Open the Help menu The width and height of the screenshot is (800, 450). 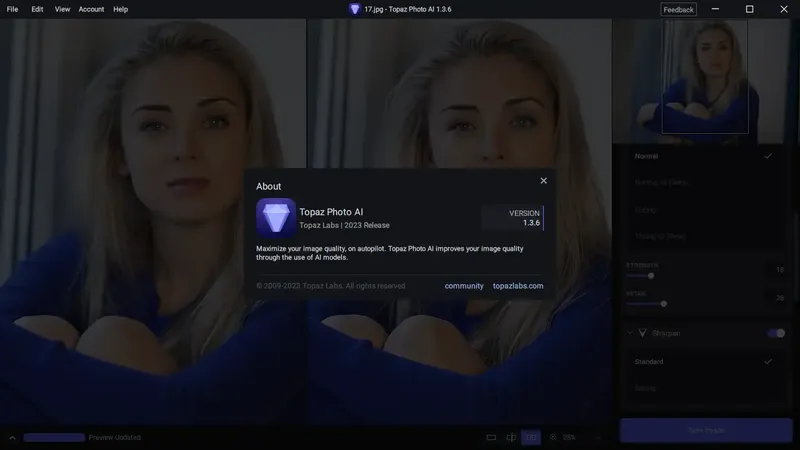[120, 9]
